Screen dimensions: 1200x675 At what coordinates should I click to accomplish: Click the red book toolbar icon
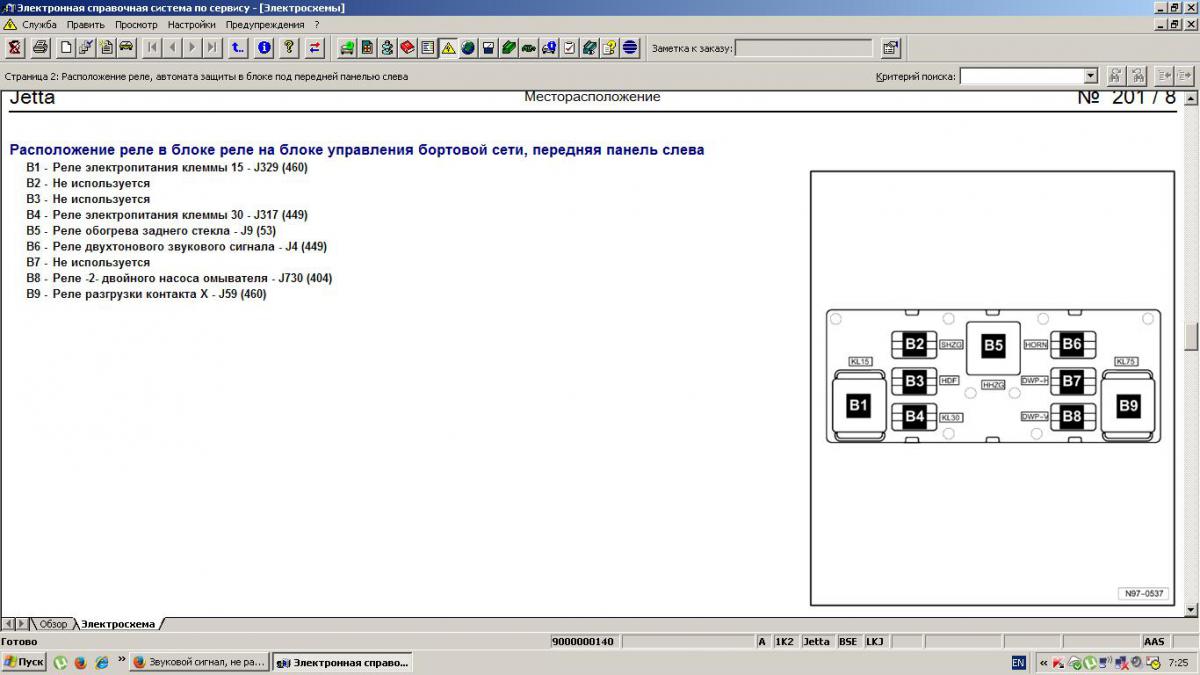pos(407,47)
